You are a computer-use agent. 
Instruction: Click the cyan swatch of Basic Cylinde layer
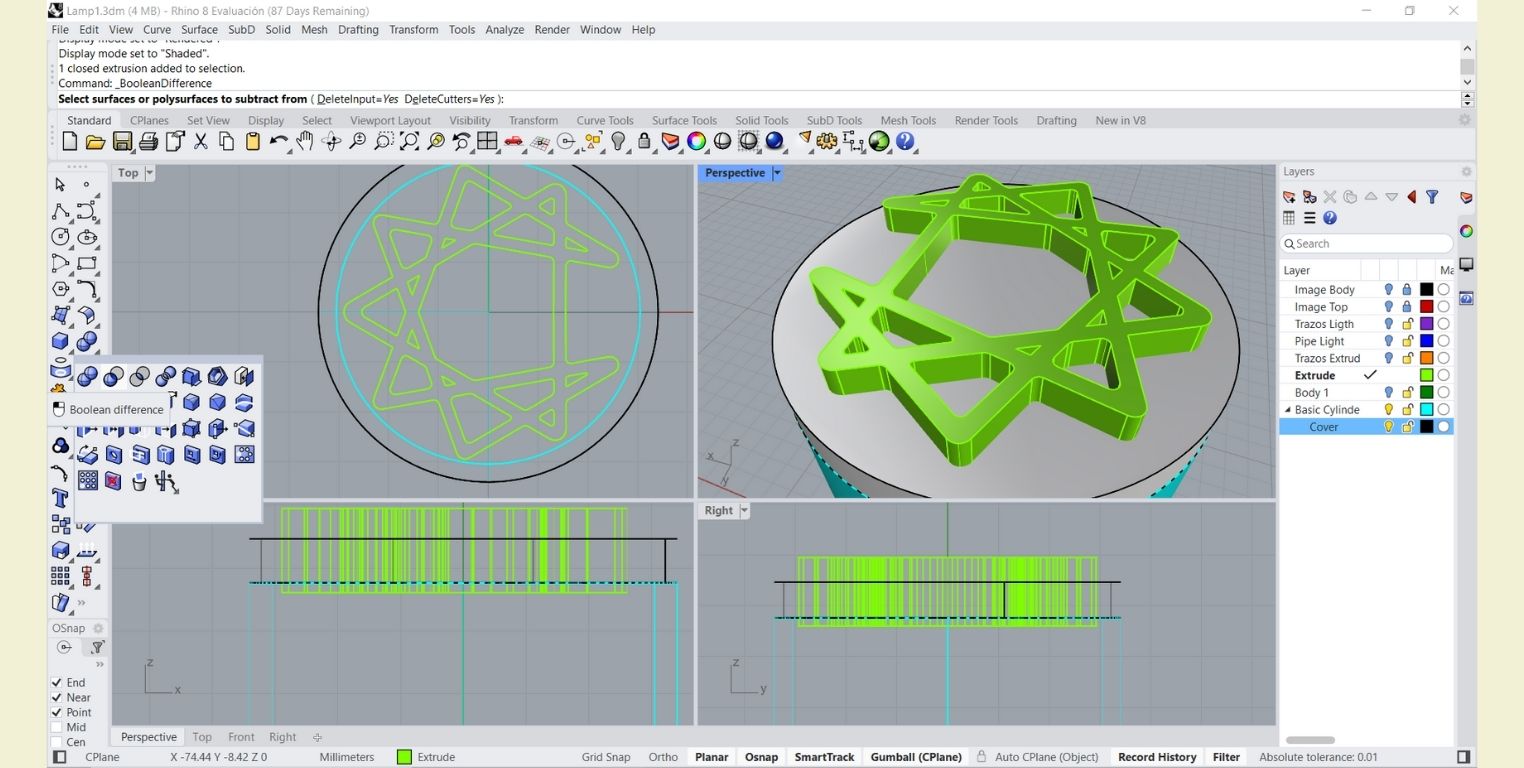point(1427,410)
